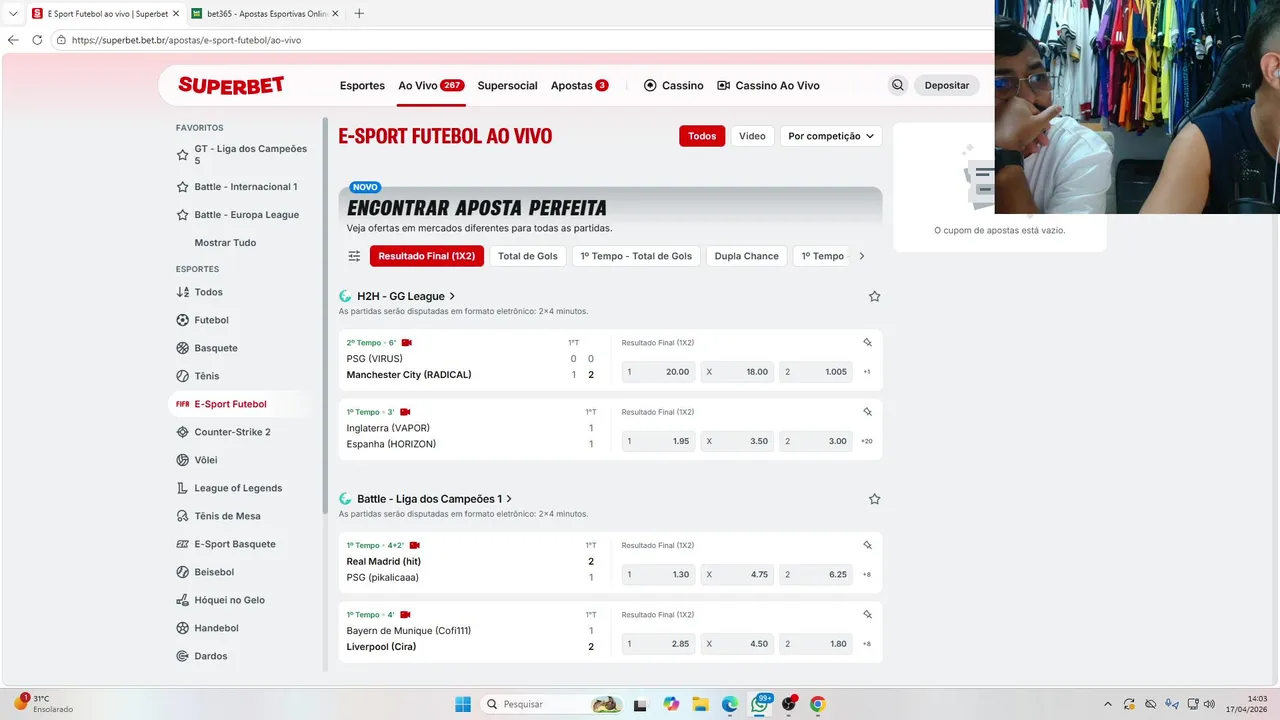The height and width of the screenshot is (720, 1280).
Task: Expand +8 markets for Real Madrid match
Action: point(867,575)
